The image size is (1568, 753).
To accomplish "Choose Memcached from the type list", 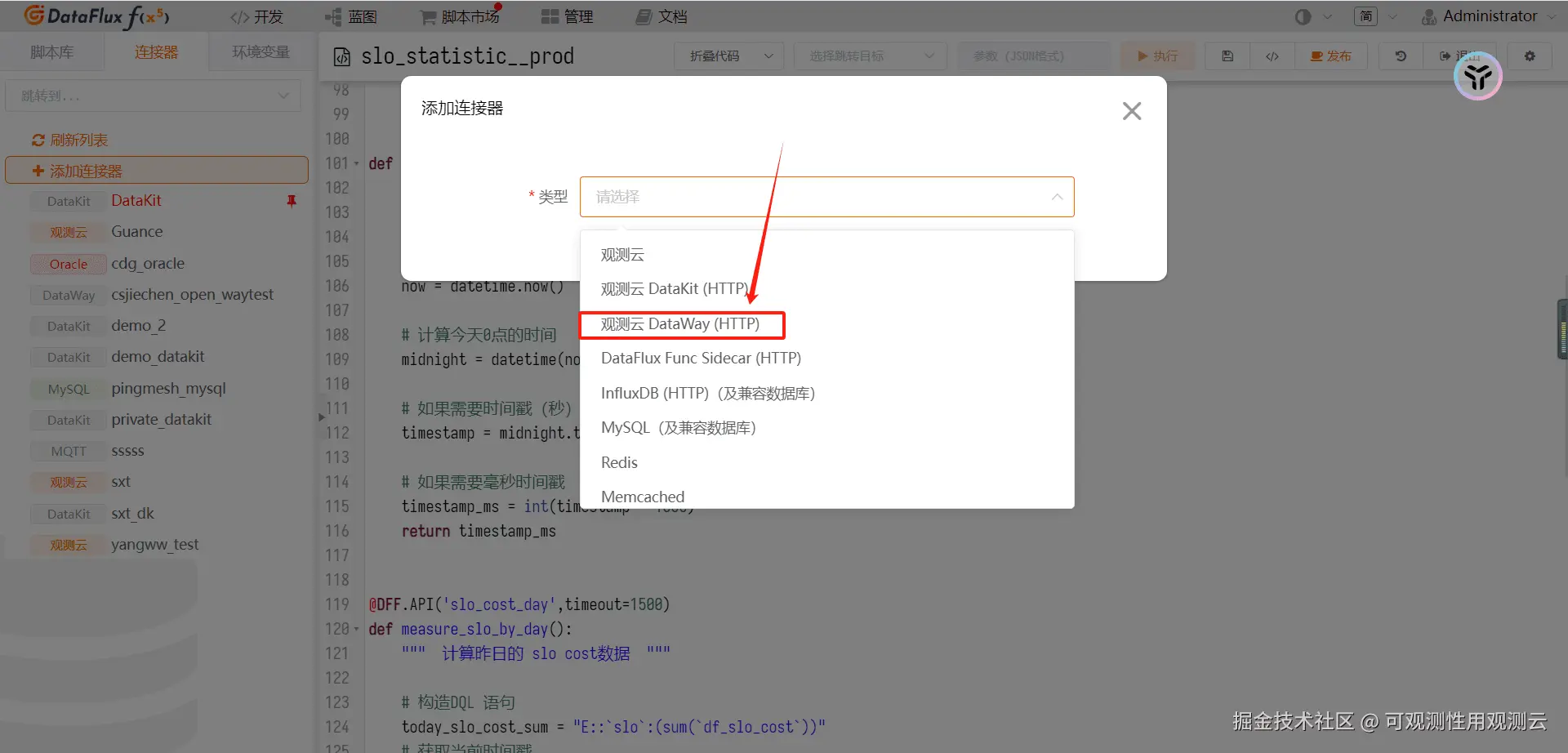I will (827, 496).
